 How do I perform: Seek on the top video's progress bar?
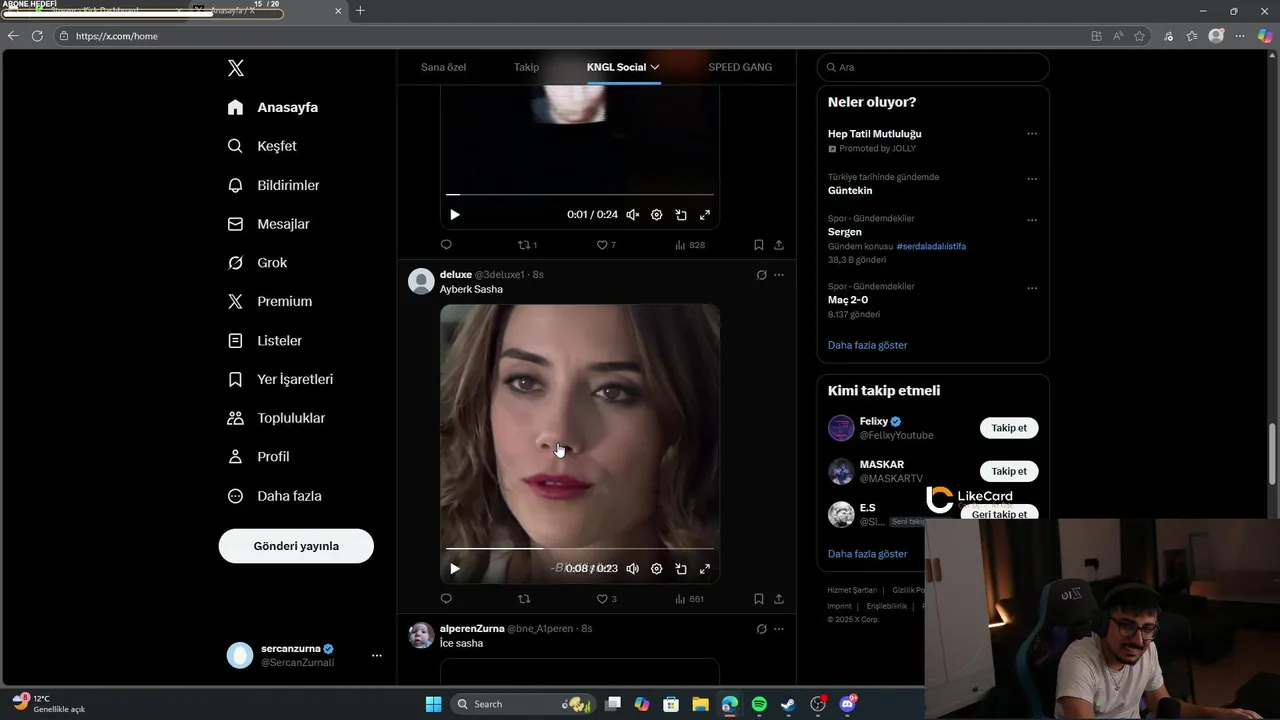pos(580,195)
